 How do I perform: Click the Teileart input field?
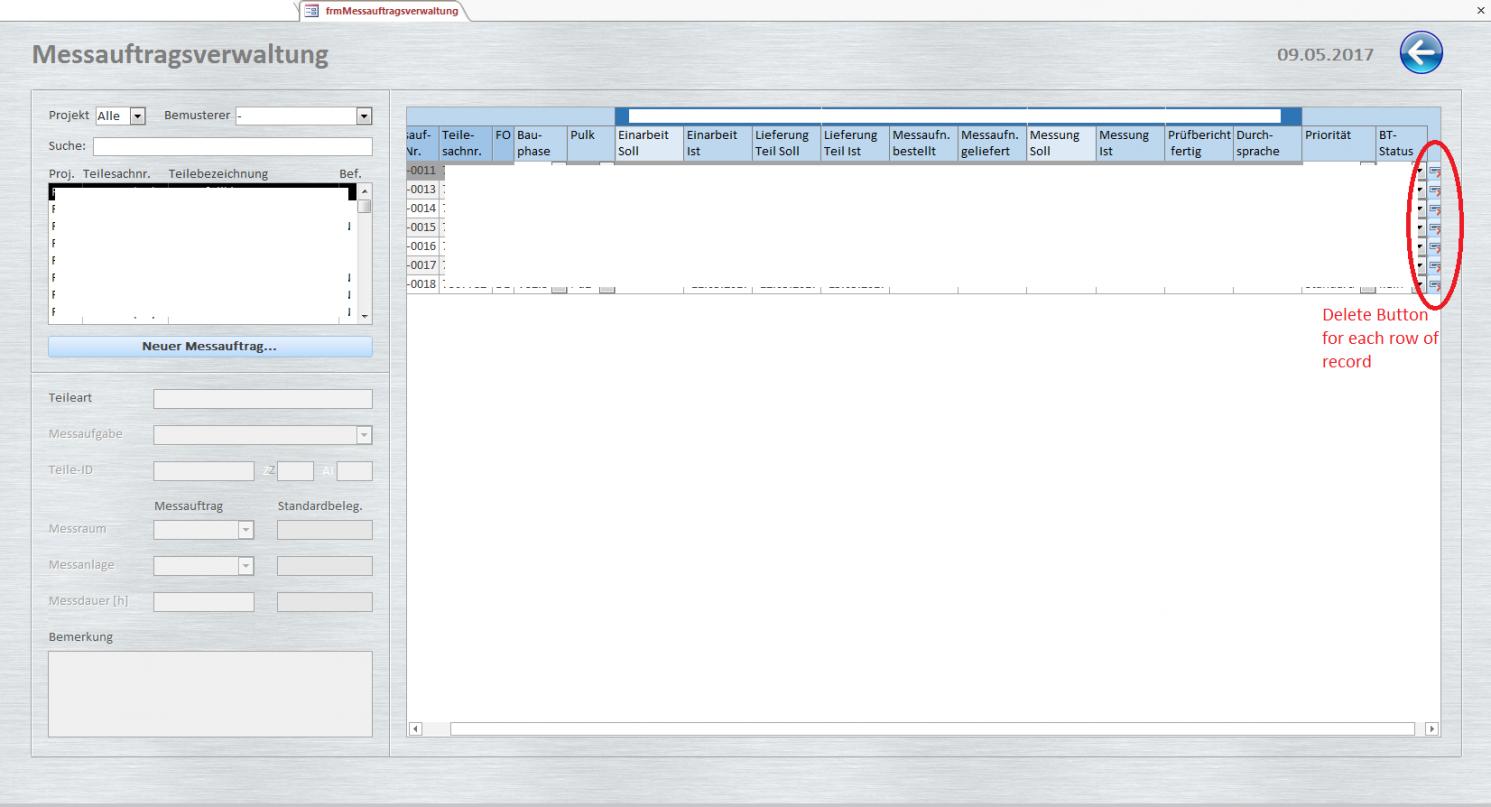(262, 399)
